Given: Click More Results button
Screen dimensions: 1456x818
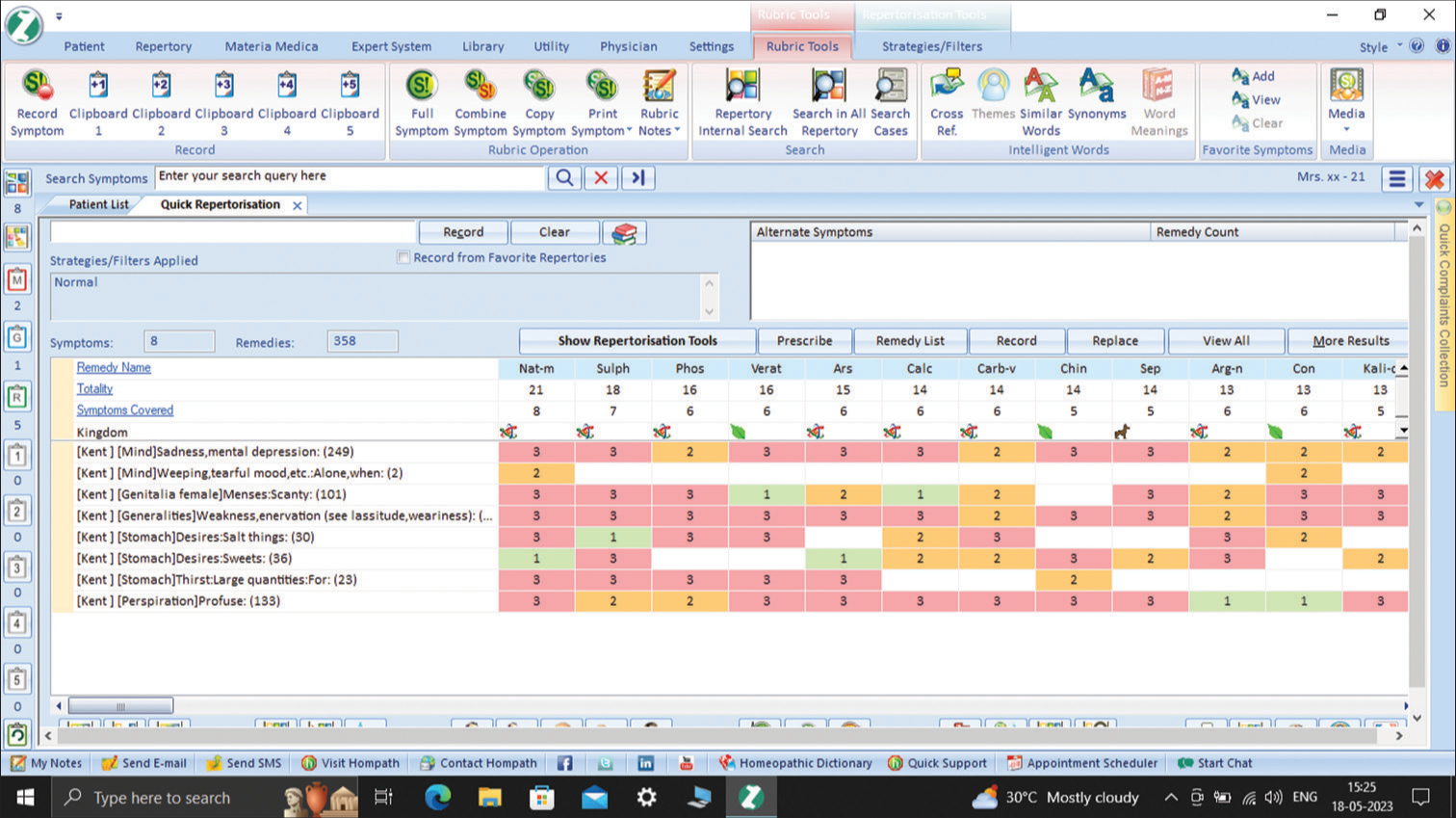Looking at the screenshot, I should (1351, 341).
